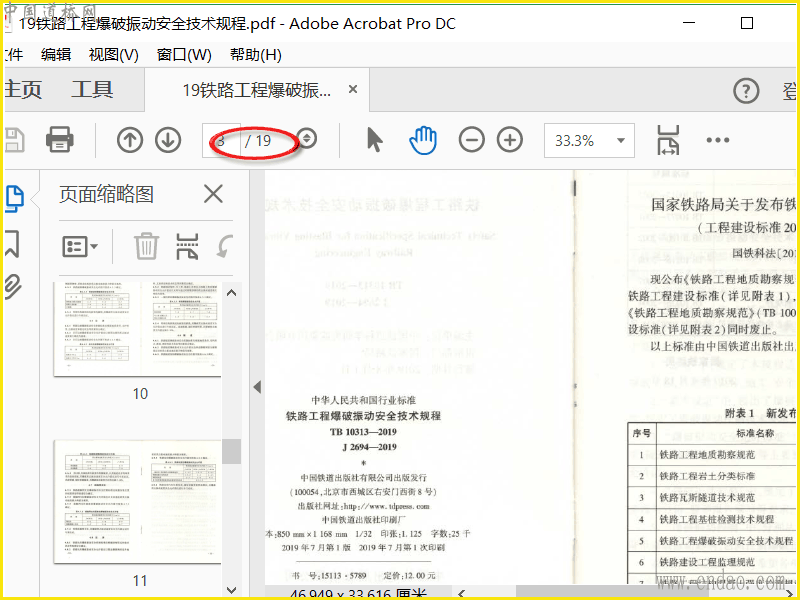Go to next page with the down arrow
The width and height of the screenshot is (800, 600).
point(168,140)
